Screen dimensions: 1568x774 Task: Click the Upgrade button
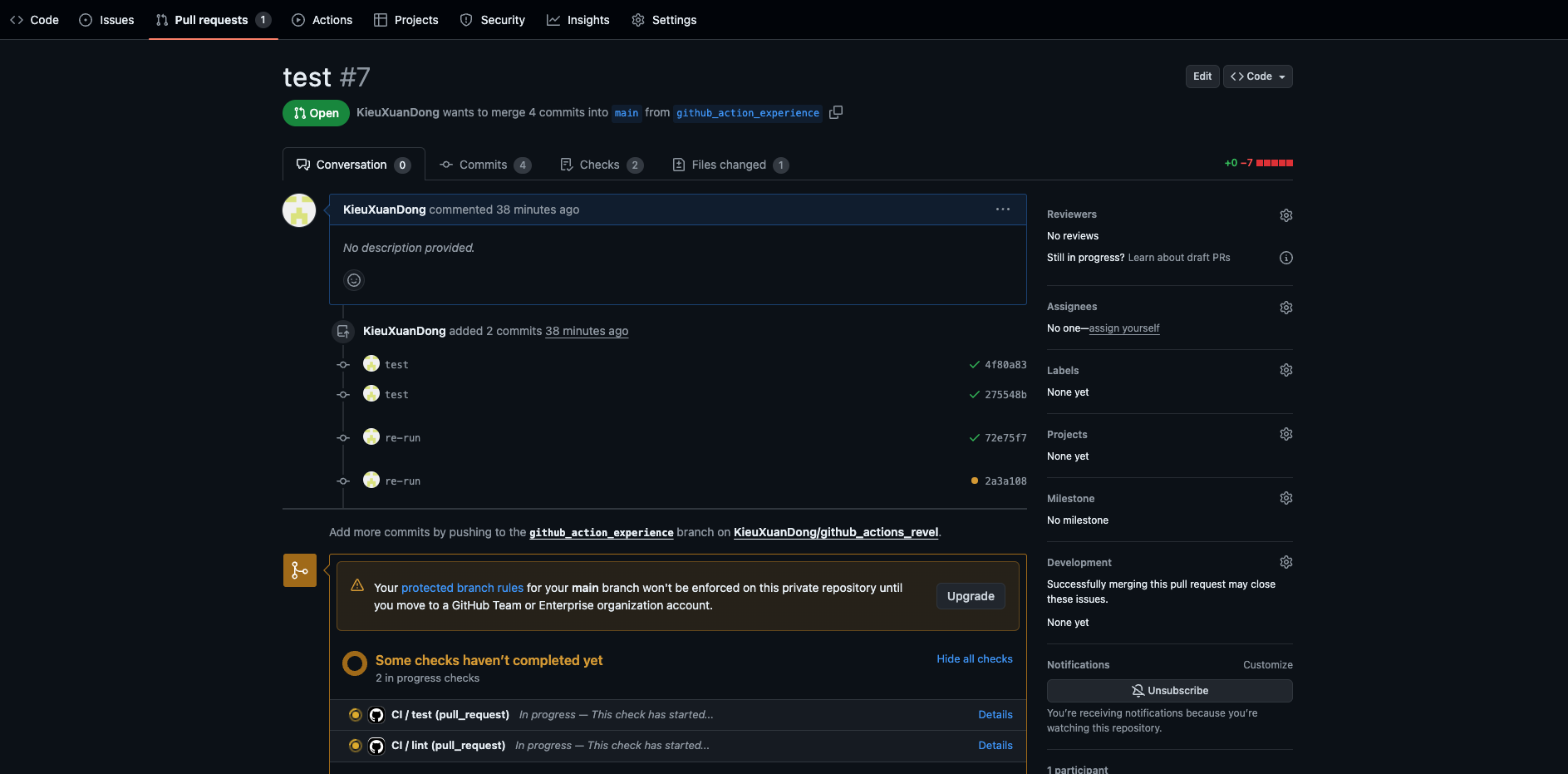point(971,596)
